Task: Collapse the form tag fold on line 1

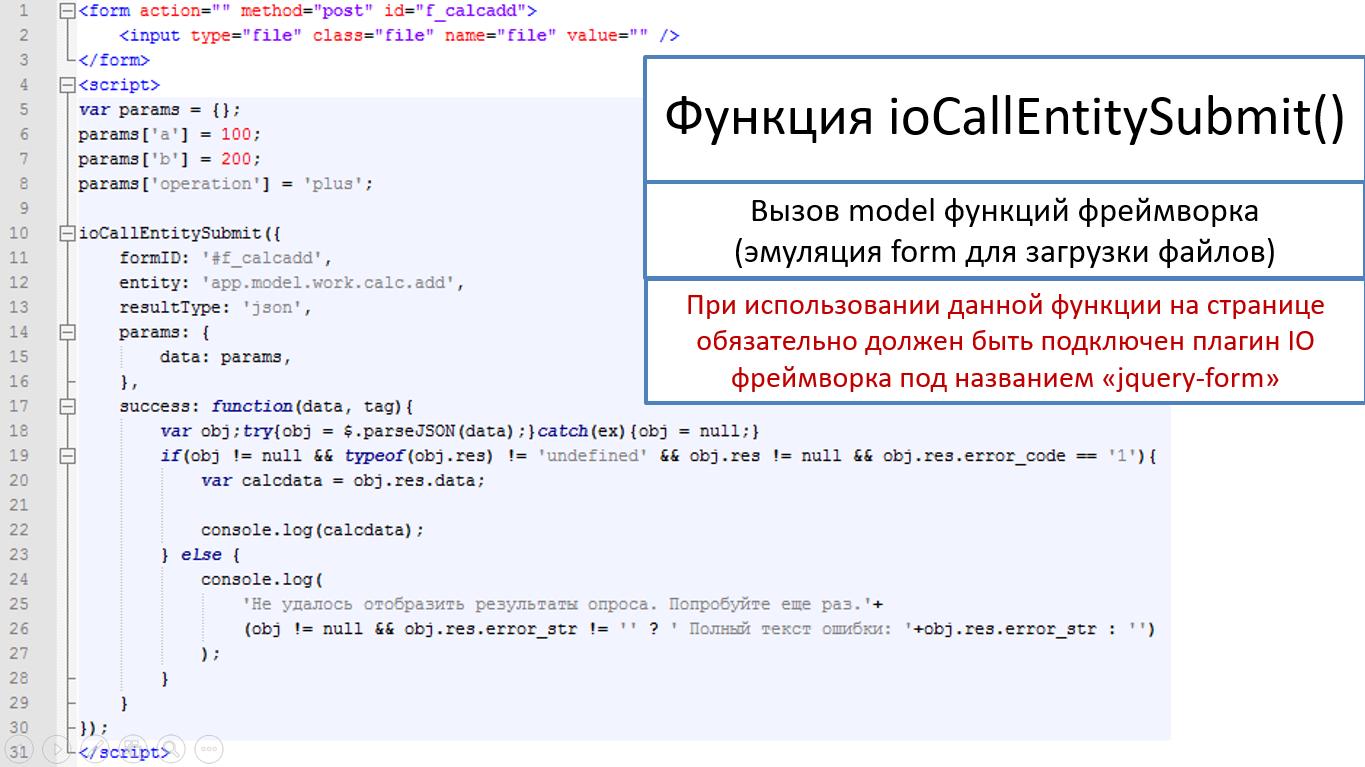Action: tap(67, 11)
